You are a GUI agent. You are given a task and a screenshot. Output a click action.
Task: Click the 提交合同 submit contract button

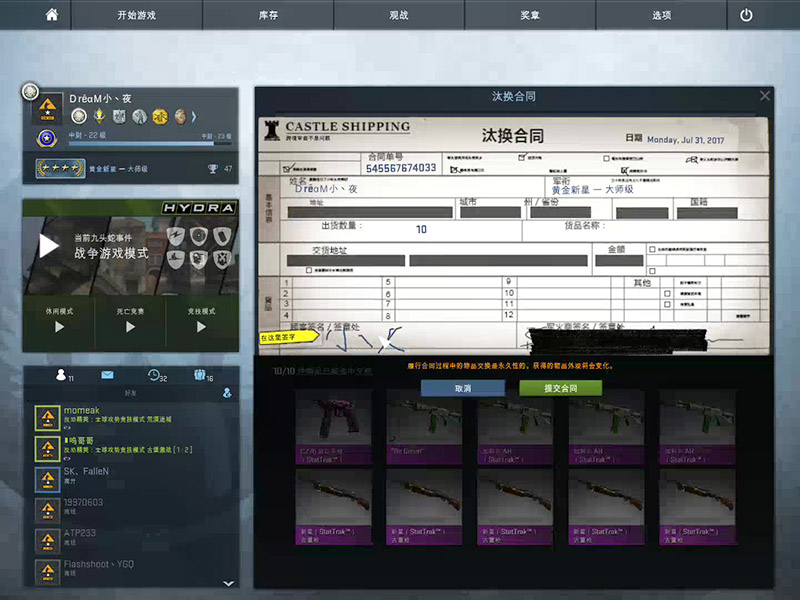coord(560,388)
